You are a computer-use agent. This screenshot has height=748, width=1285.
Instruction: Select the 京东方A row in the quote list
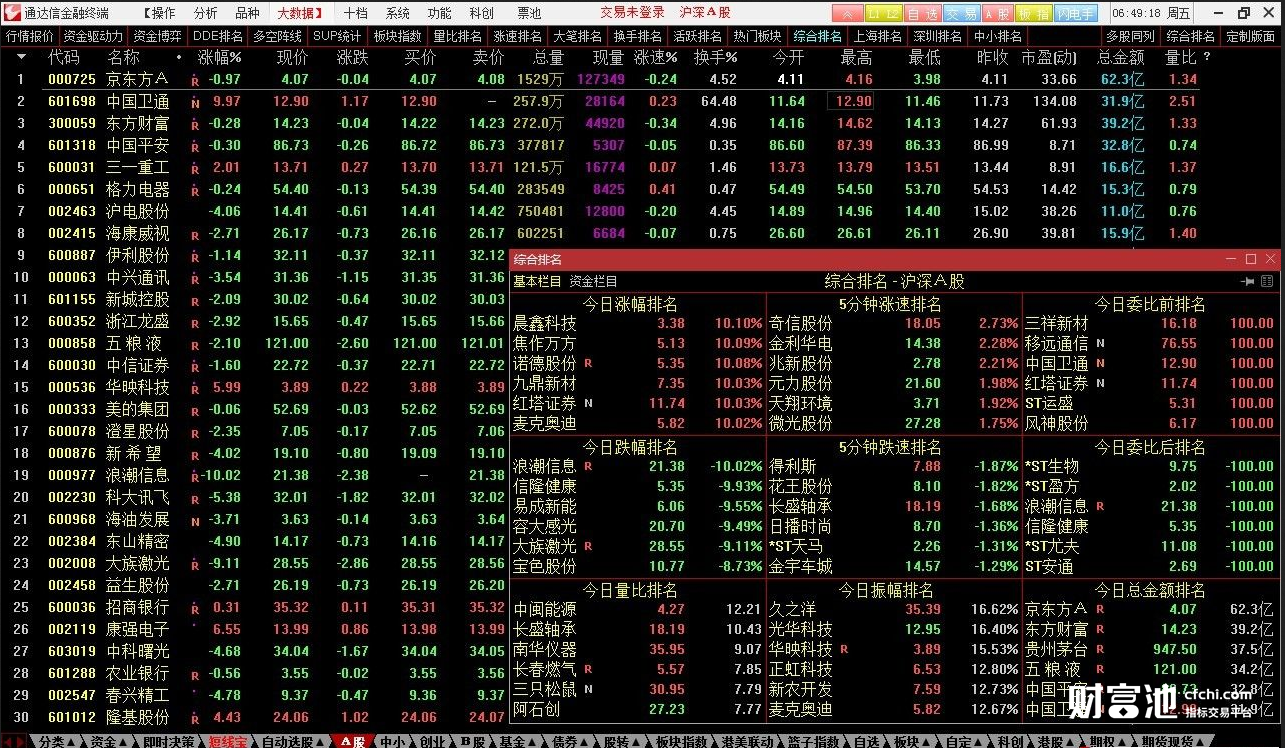pos(600,79)
